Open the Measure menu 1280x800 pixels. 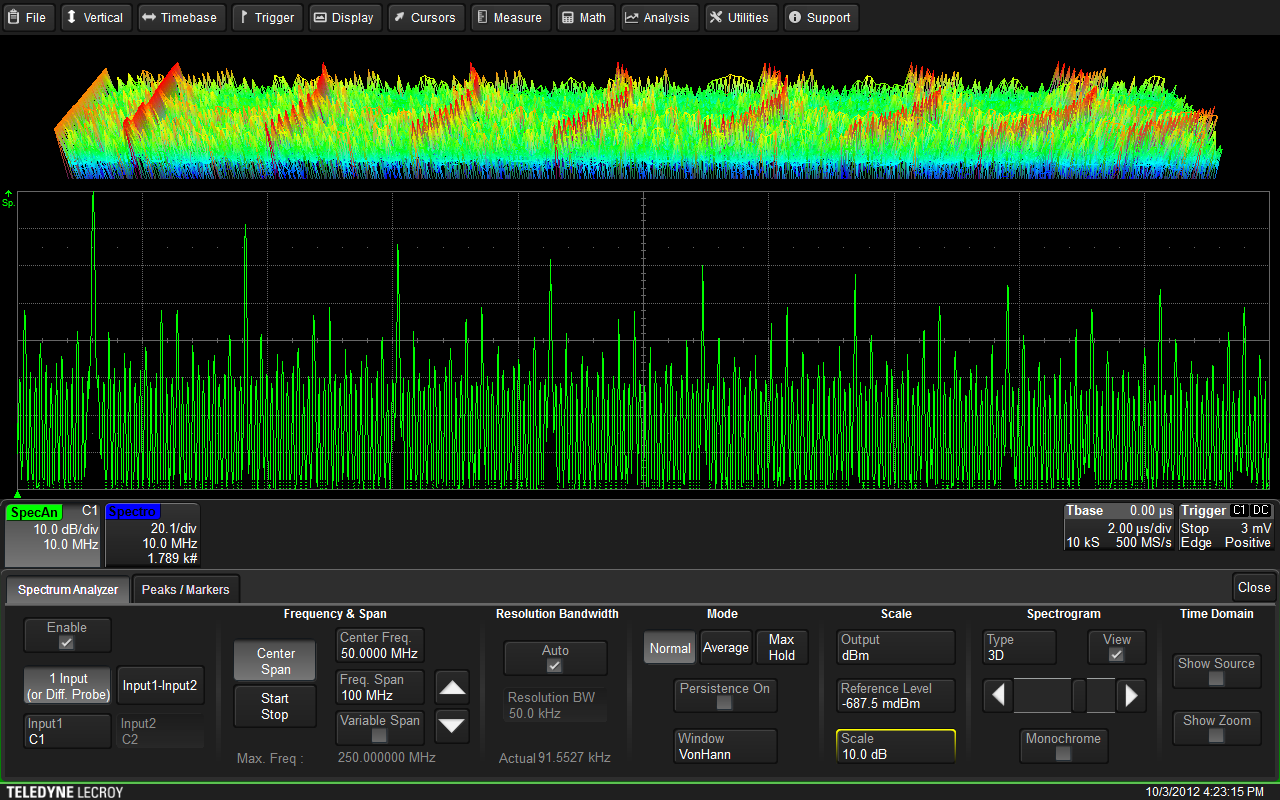click(x=508, y=17)
